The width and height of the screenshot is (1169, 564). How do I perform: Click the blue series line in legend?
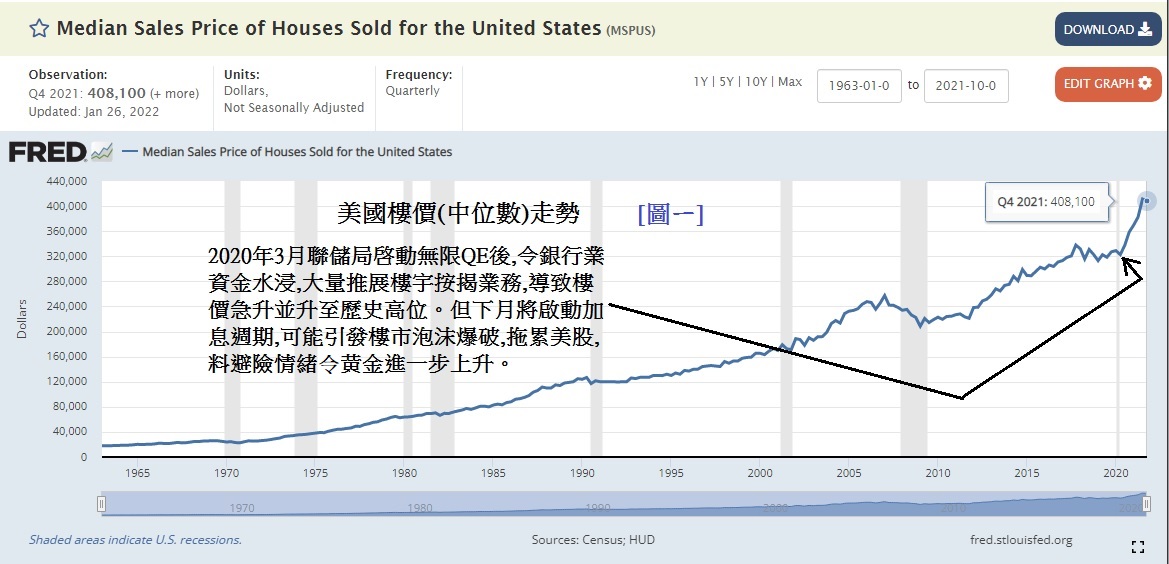click(x=130, y=152)
